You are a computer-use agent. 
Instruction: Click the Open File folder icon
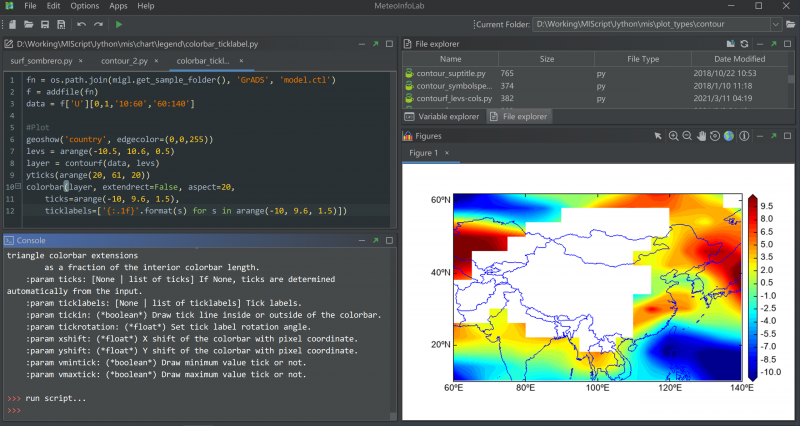pos(28,23)
